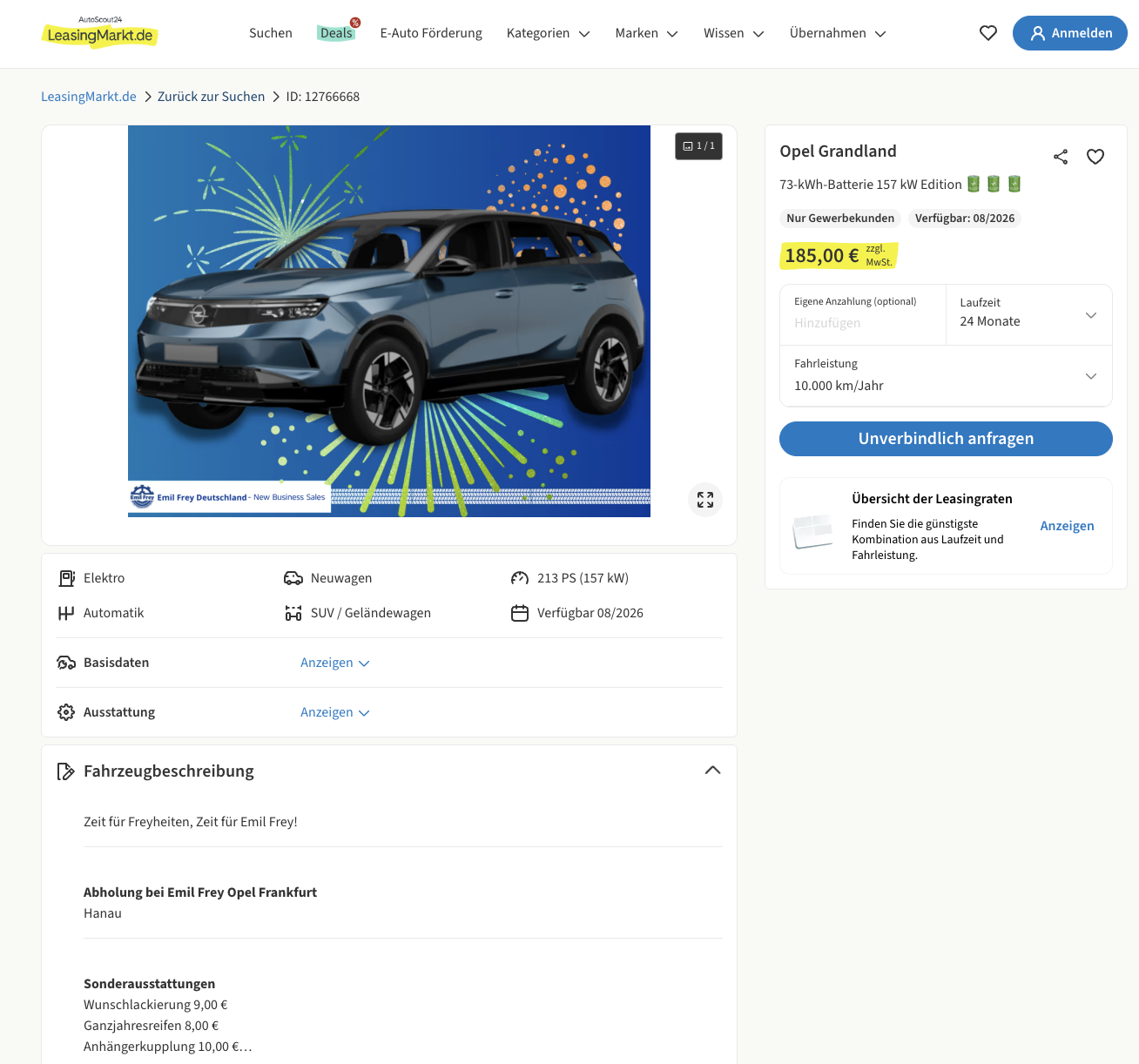
Task: Expand Ausstattung via Anzeigen
Action: 334,712
